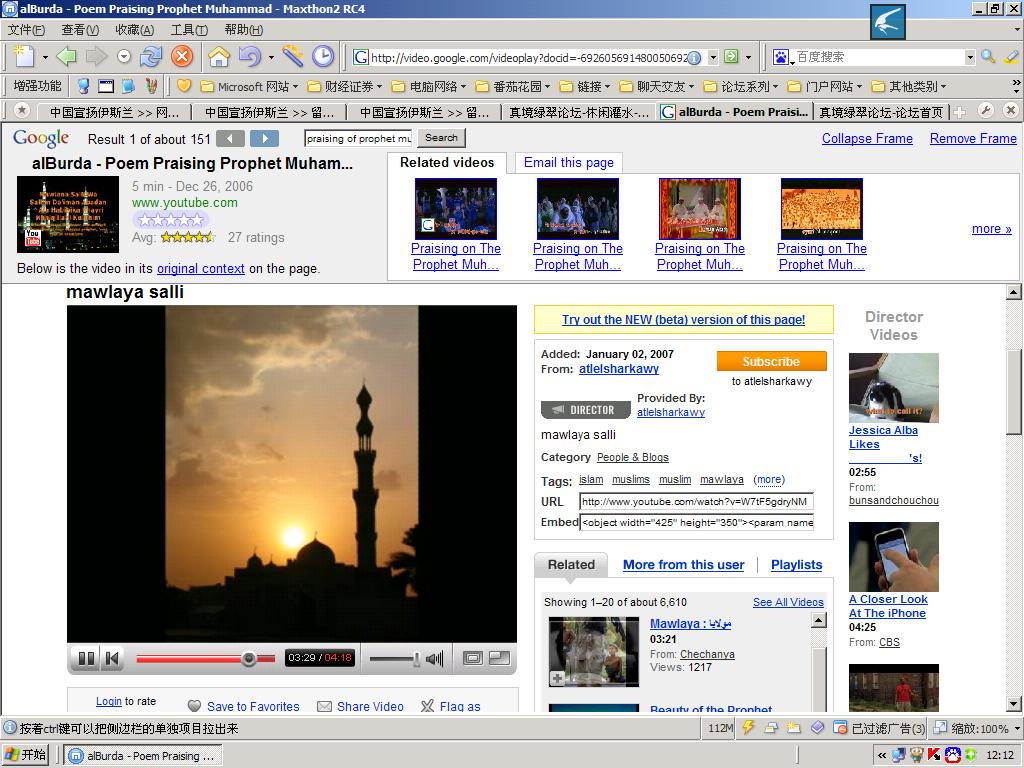Click the purple diamond status bar icon
The image size is (1024, 768).
[817, 728]
